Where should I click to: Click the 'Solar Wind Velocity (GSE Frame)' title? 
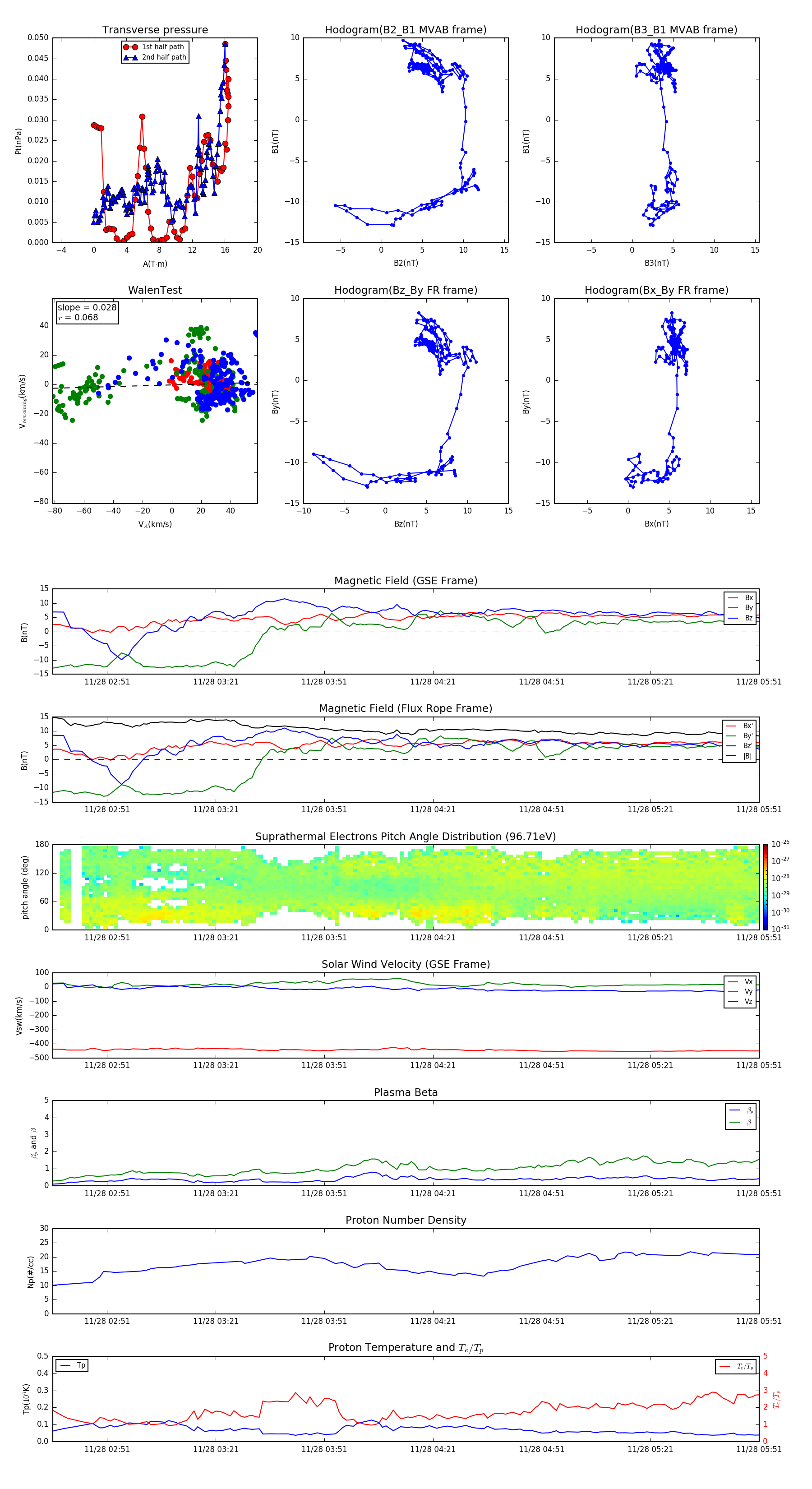coord(406,964)
